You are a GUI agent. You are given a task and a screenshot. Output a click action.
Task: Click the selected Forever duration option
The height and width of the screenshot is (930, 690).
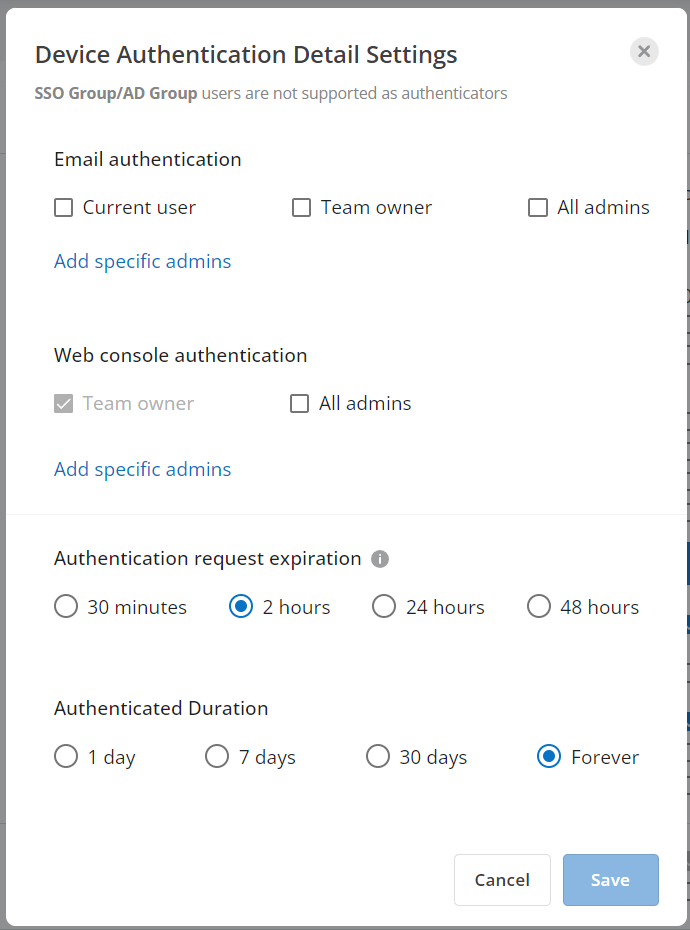pyautogui.click(x=549, y=757)
